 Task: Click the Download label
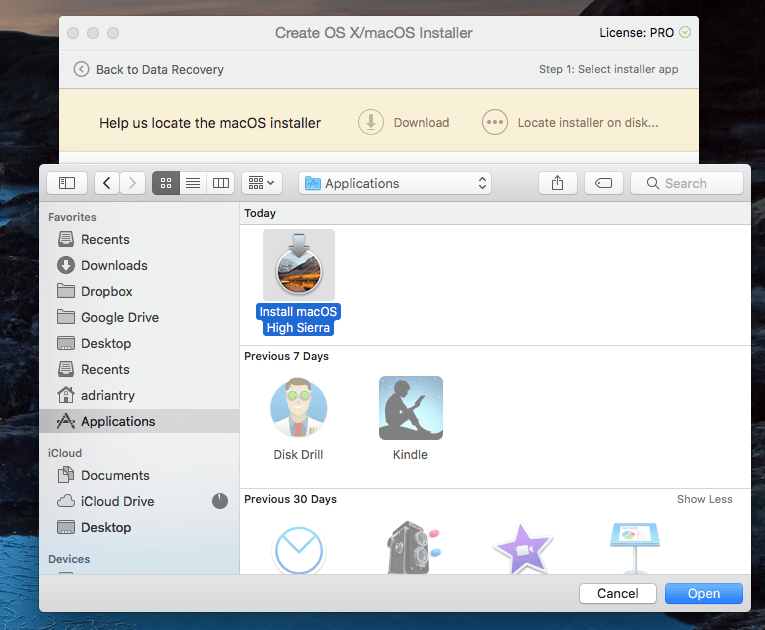[422, 122]
